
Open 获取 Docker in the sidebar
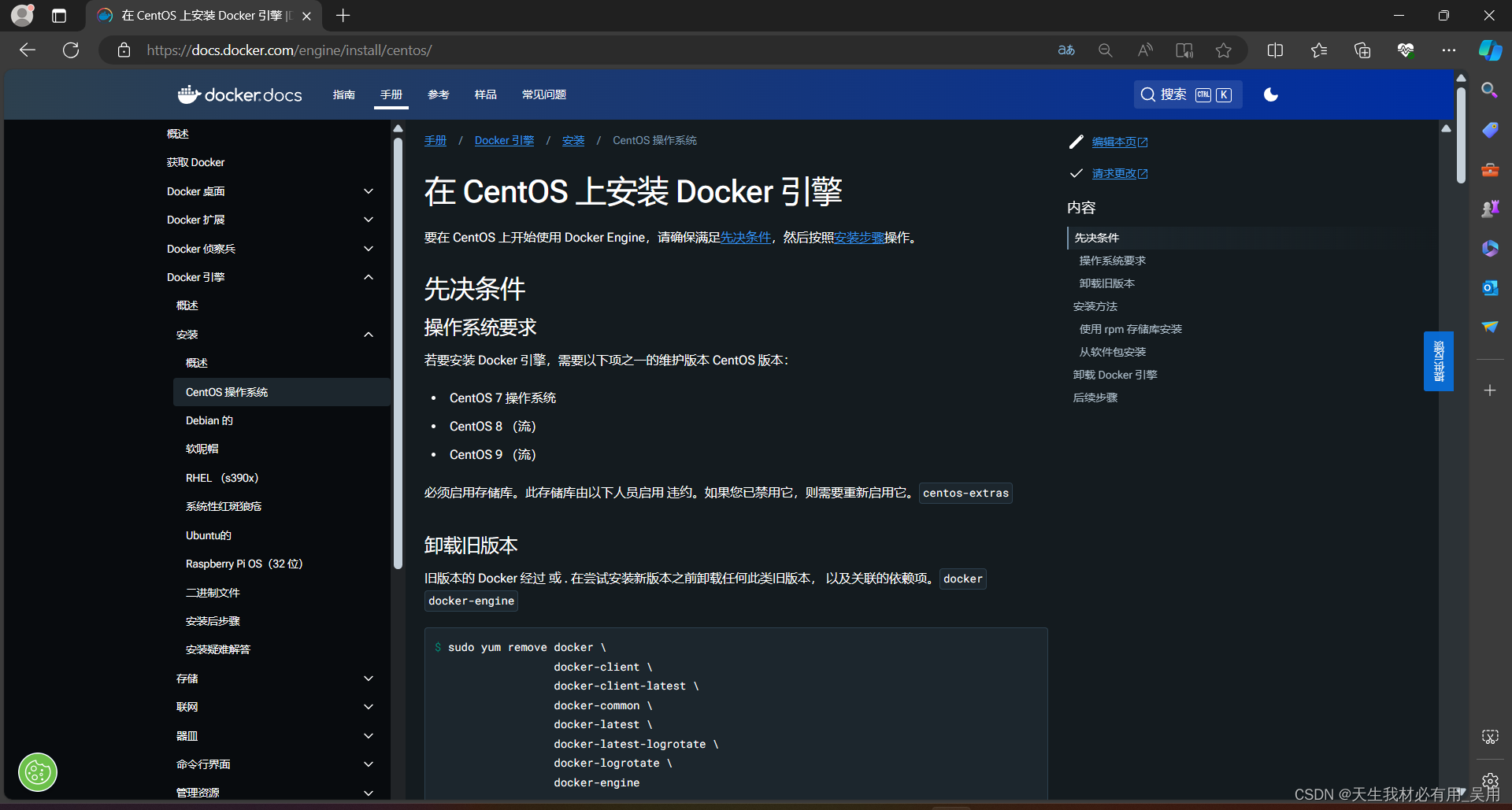click(196, 162)
